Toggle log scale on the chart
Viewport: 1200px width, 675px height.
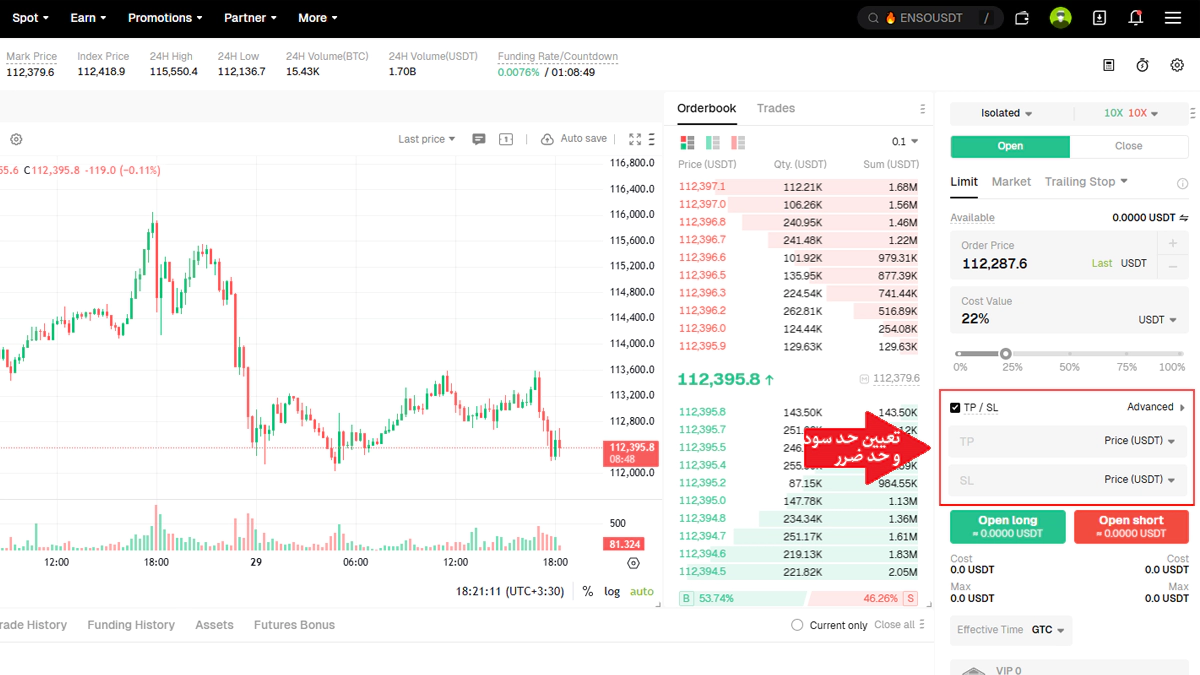coord(612,591)
